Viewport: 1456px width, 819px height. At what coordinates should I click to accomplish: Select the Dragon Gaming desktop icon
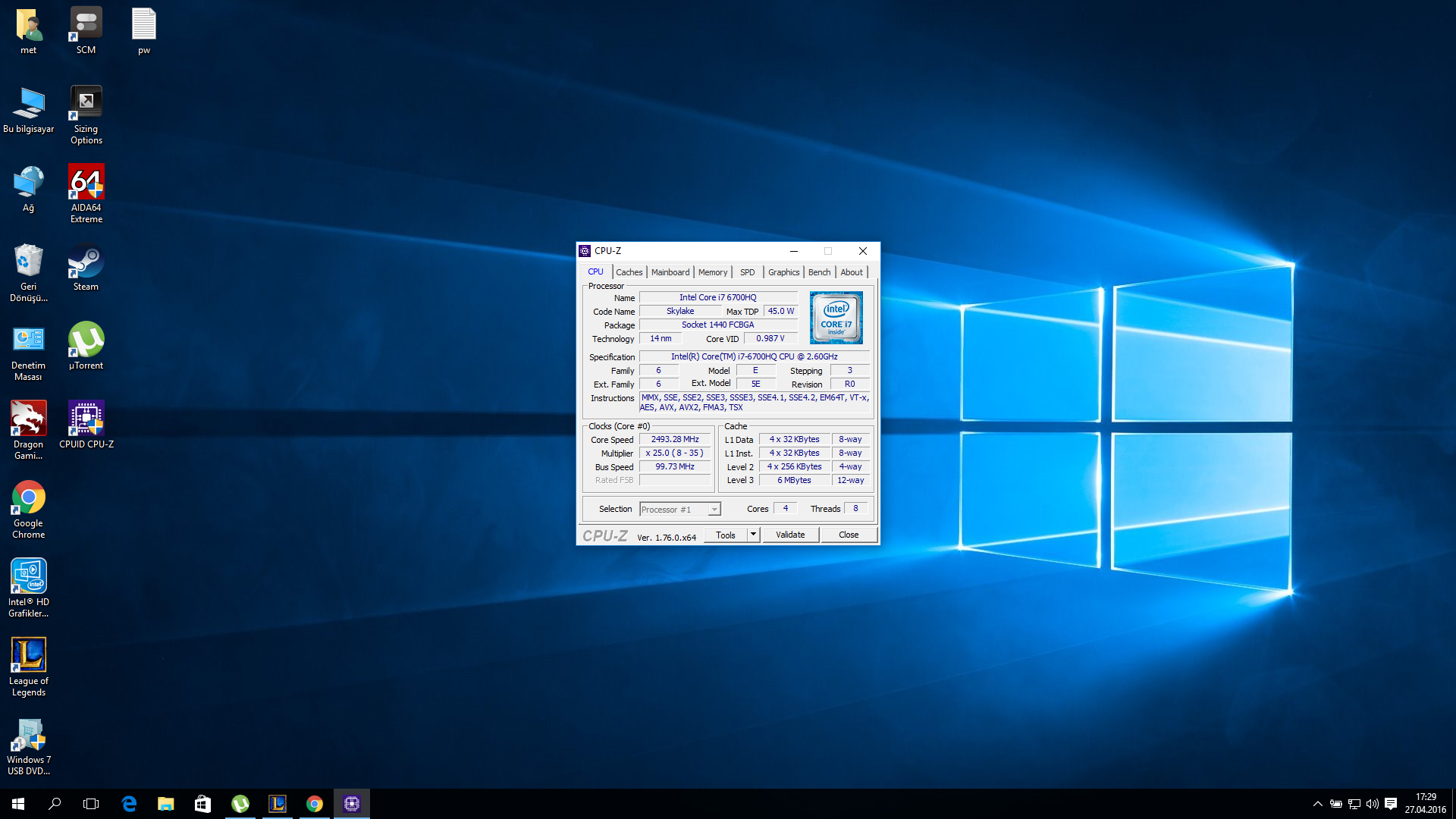pyautogui.click(x=28, y=430)
